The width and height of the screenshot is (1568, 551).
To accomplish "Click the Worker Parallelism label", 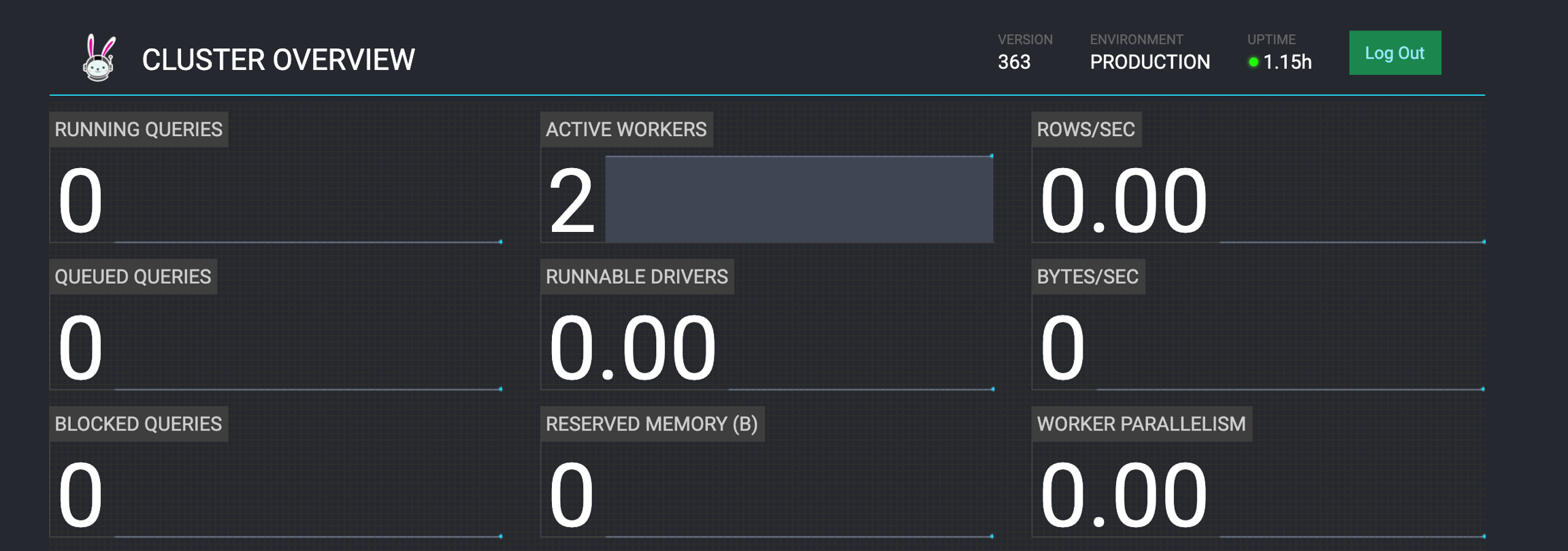I will (x=1141, y=424).
